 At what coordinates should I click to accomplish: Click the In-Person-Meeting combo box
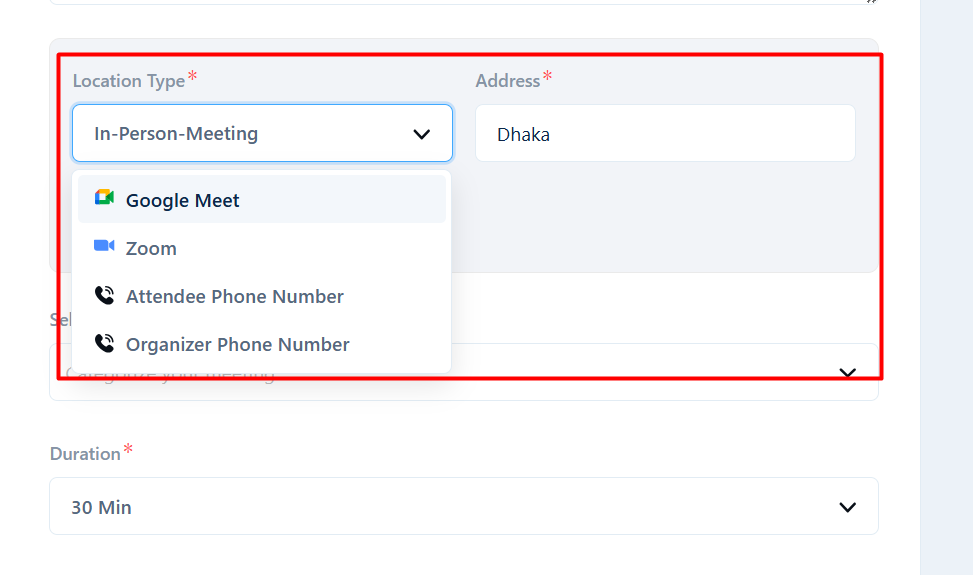[x=262, y=133]
